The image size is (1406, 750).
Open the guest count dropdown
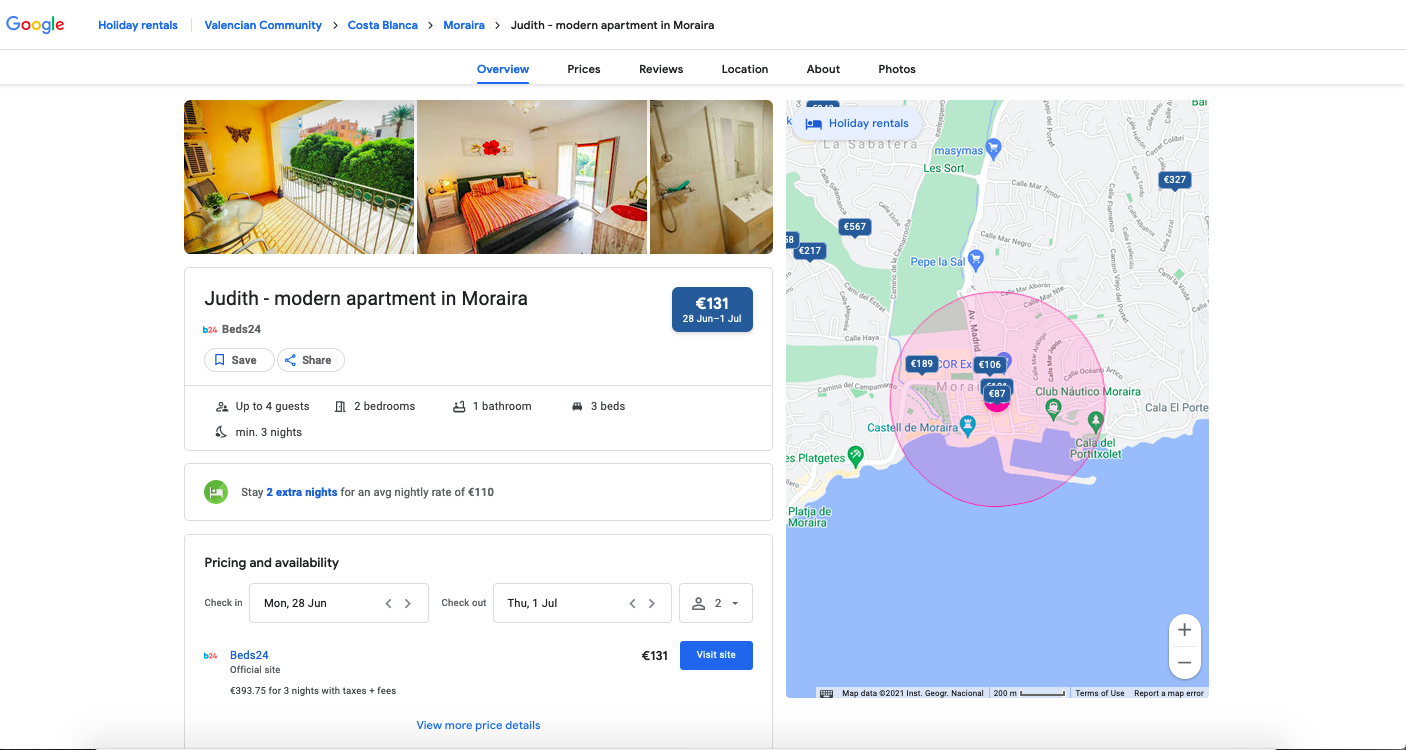716,603
